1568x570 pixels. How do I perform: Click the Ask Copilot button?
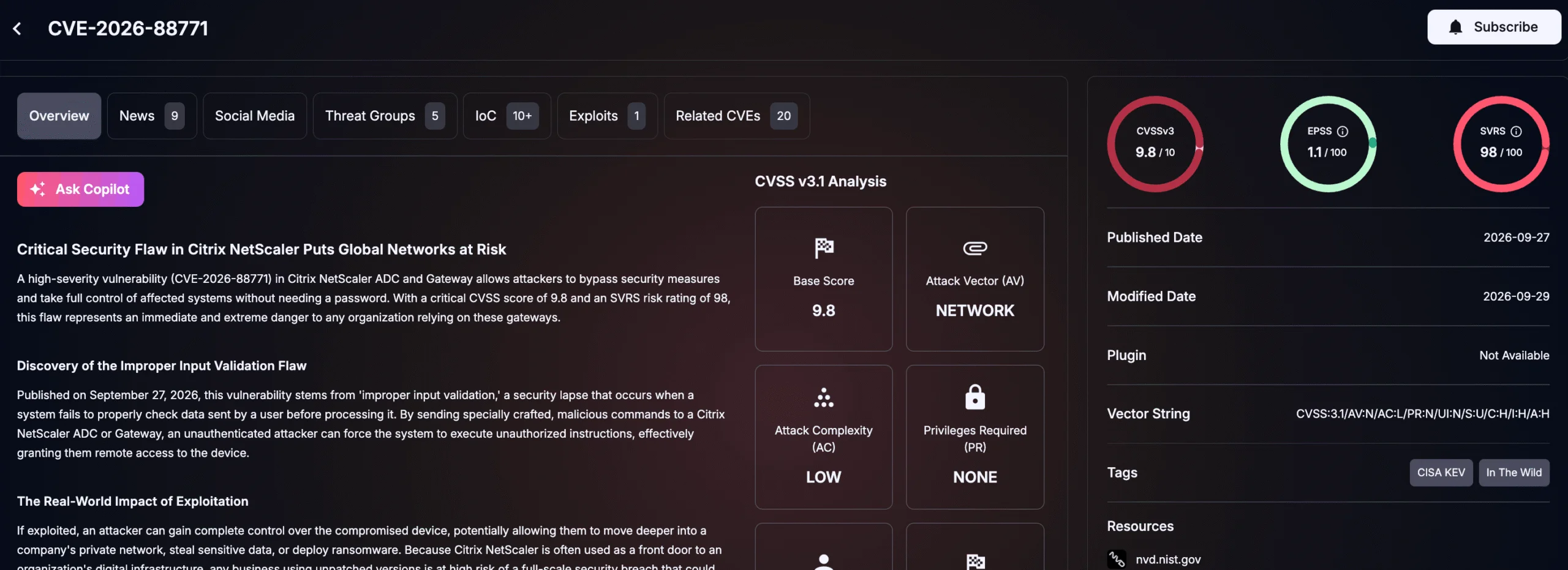tap(80, 189)
